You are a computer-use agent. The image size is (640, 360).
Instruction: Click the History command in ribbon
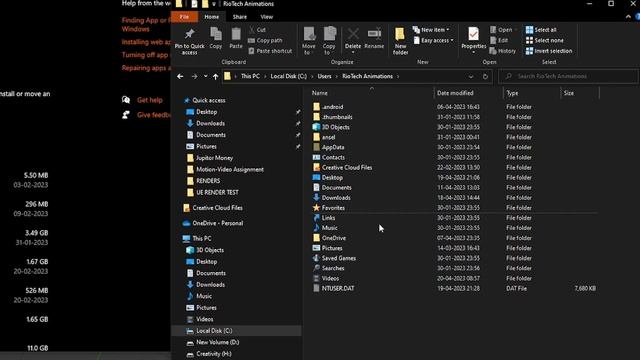point(503,51)
